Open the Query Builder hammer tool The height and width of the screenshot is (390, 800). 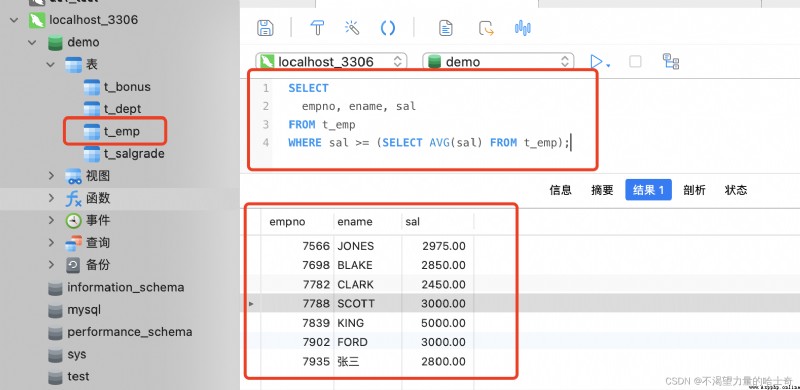coord(317,28)
